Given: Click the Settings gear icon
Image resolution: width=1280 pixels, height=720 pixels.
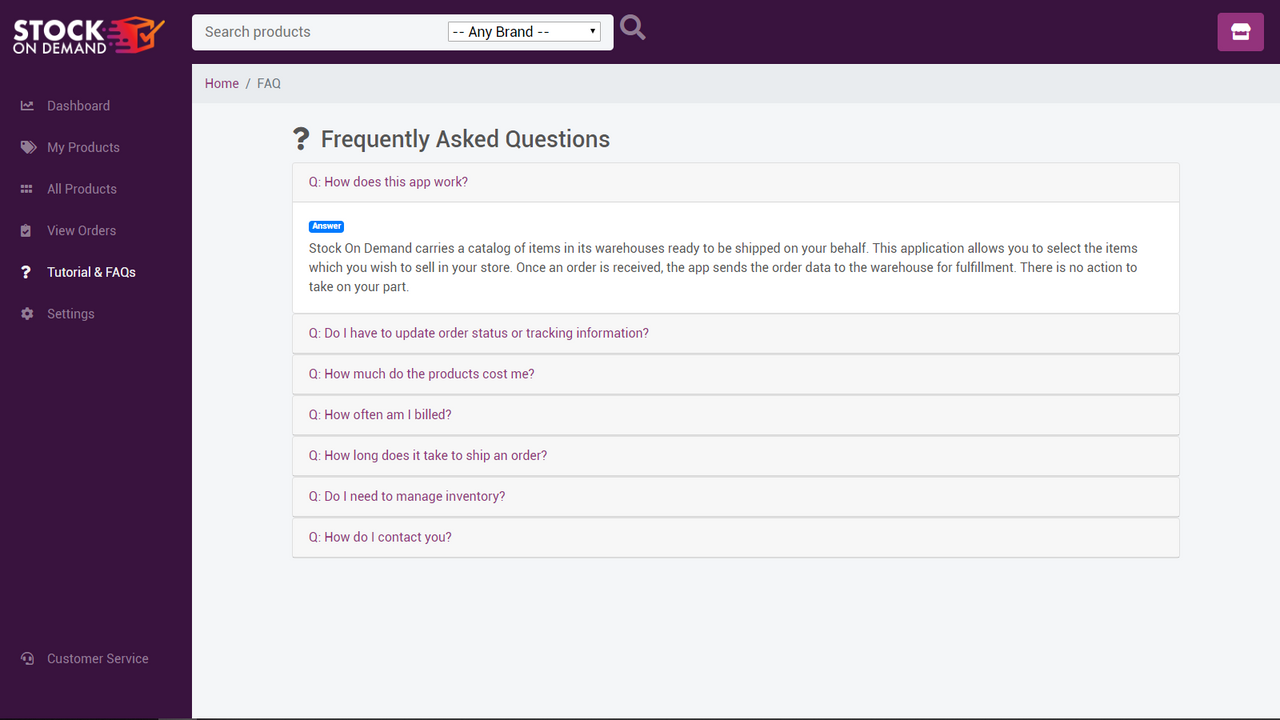Looking at the screenshot, I should click(x=27, y=314).
